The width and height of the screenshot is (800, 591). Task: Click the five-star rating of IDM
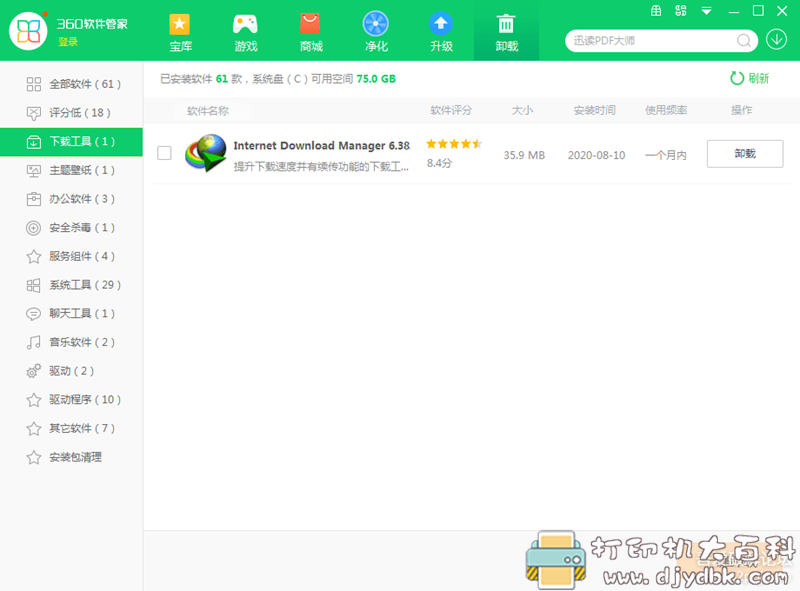point(454,144)
